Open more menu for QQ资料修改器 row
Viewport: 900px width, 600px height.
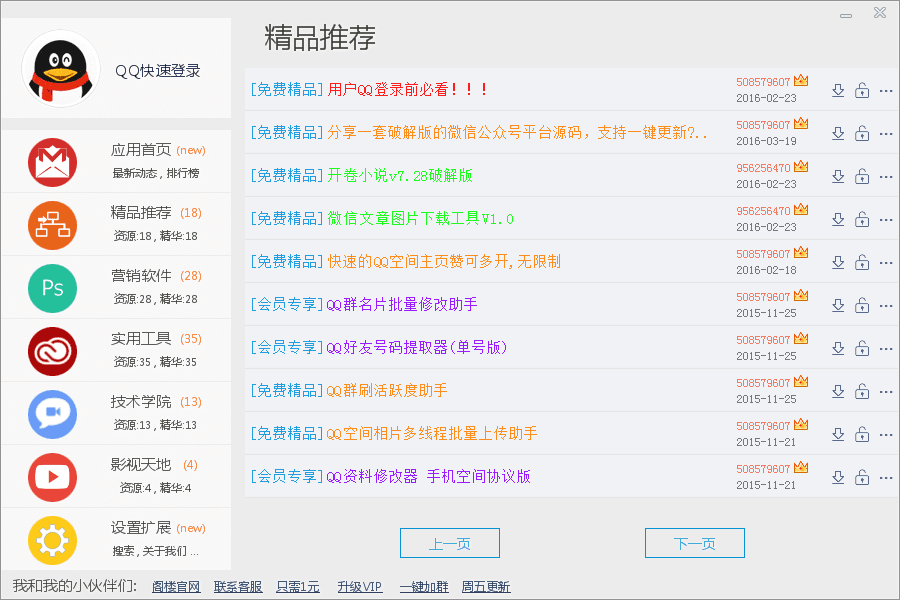pyautogui.click(x=885, y=477)
